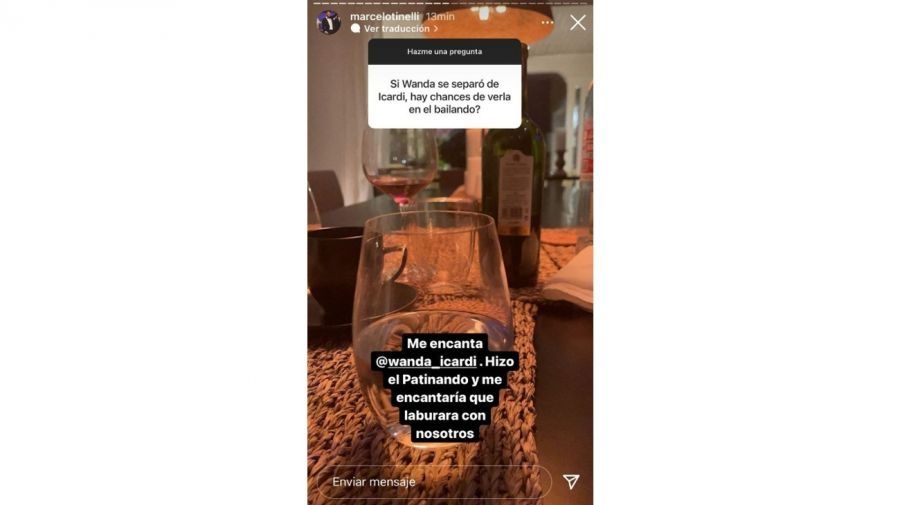Open the three-dots story options menu
Screen dimensions: 900x505
pyautogui.click(x=547, y=23)
